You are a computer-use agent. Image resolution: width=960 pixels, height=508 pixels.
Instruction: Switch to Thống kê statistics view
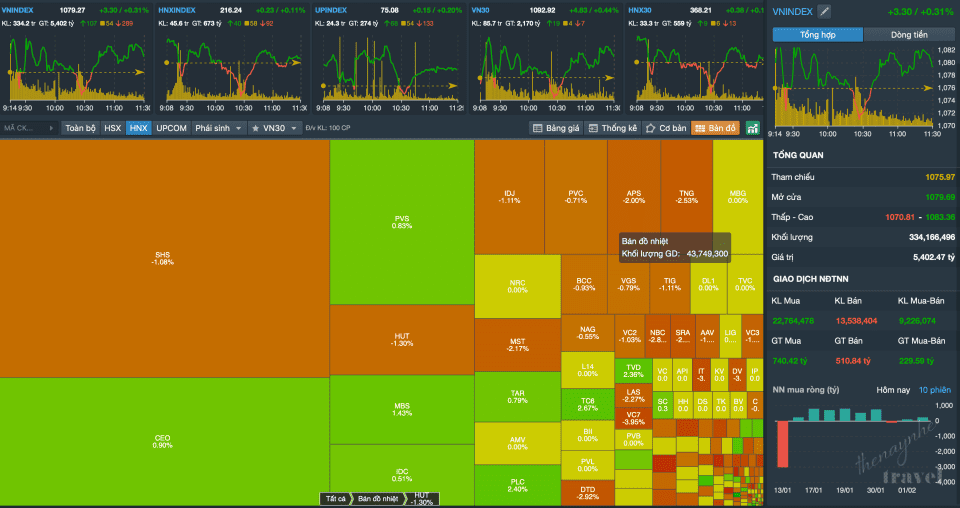612,128
